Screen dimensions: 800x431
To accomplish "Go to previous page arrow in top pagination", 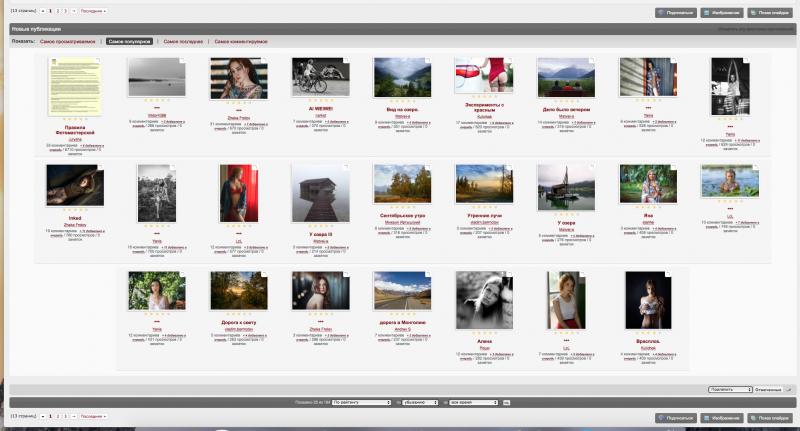I will pyautogui.click(x=42, y=11).
